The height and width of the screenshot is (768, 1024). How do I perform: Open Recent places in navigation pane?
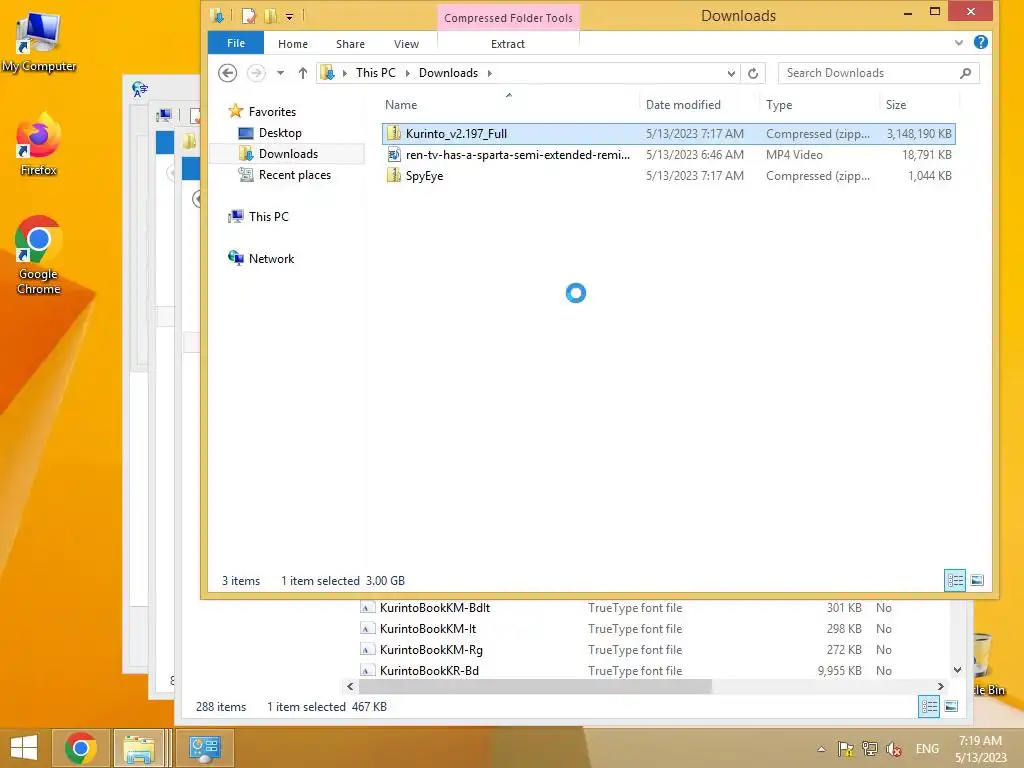click(295, 174)
